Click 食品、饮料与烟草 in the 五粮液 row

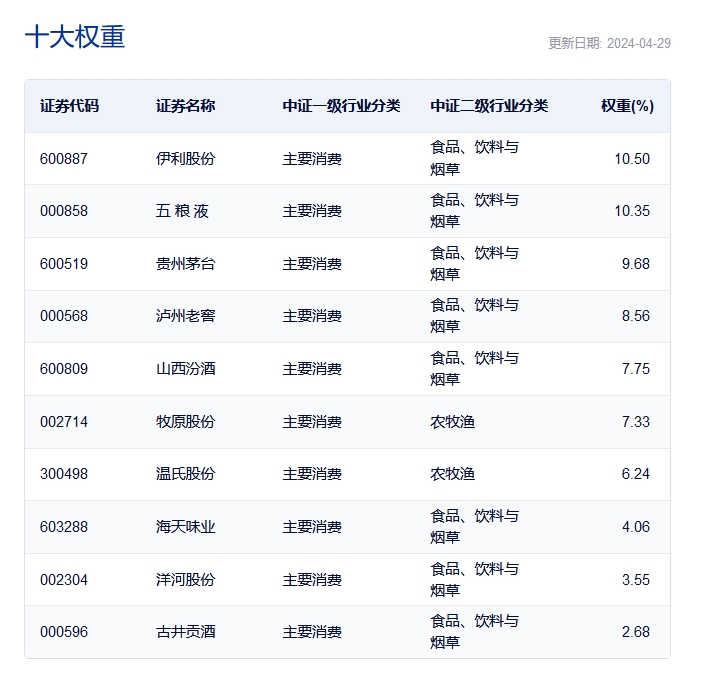475,211
